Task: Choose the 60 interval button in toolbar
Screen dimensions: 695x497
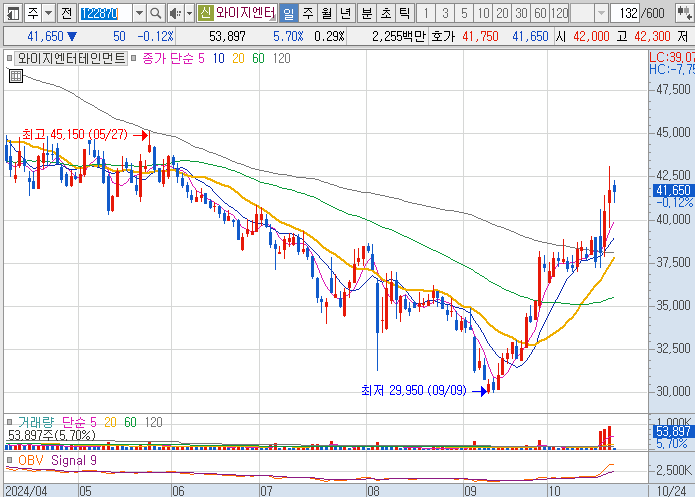Action: click(540, 13)
